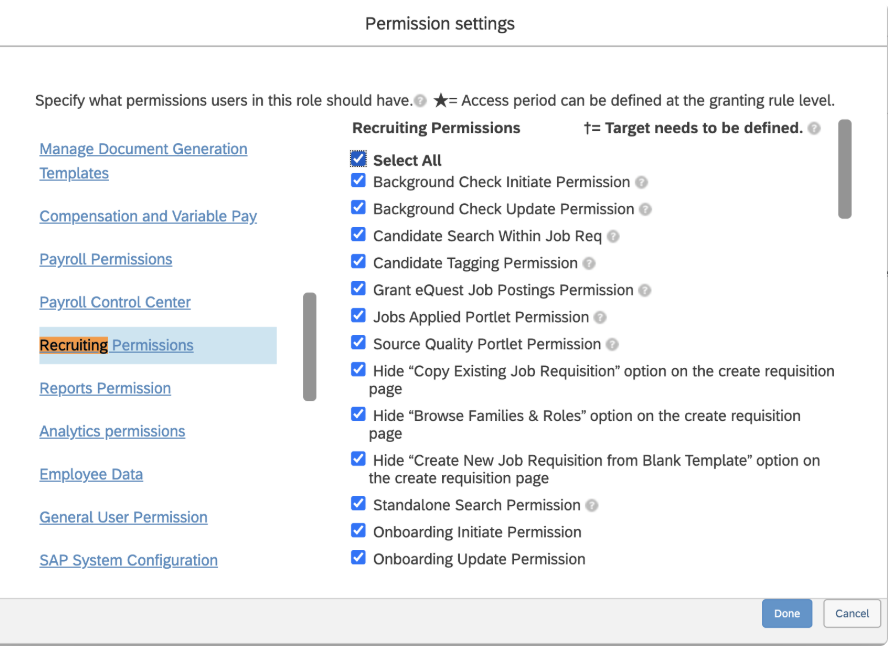
Task: Click help icon beside 'Target needs to be defined'
Action: point(815,129)
